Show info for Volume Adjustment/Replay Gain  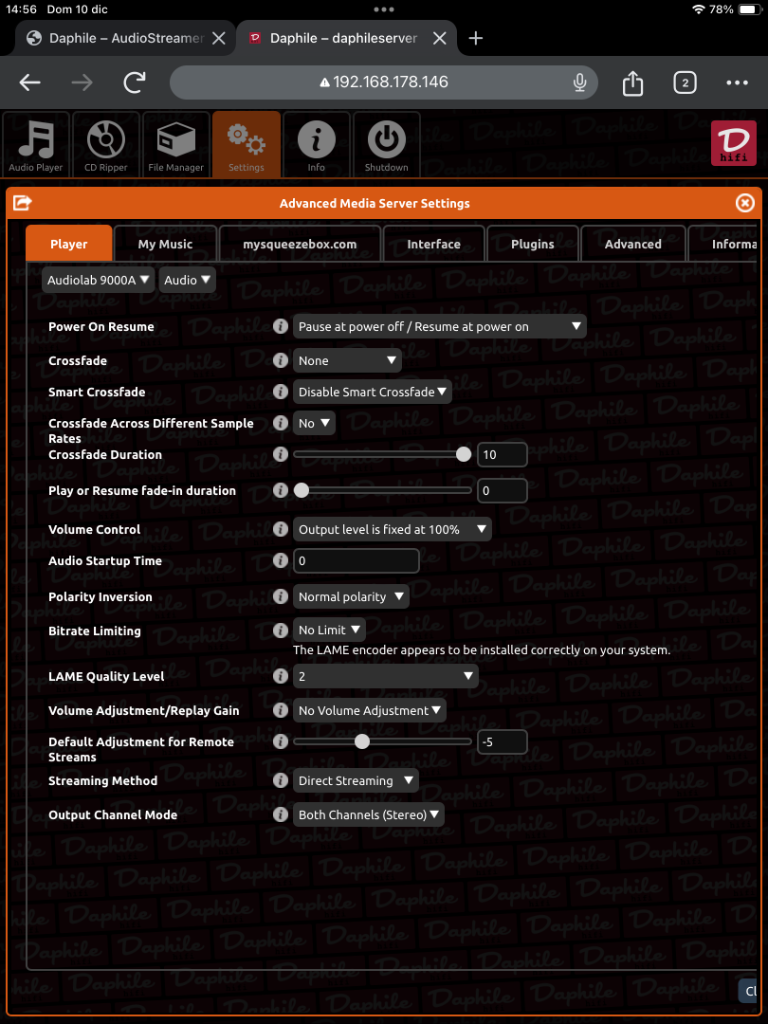[x=280, y=711]
